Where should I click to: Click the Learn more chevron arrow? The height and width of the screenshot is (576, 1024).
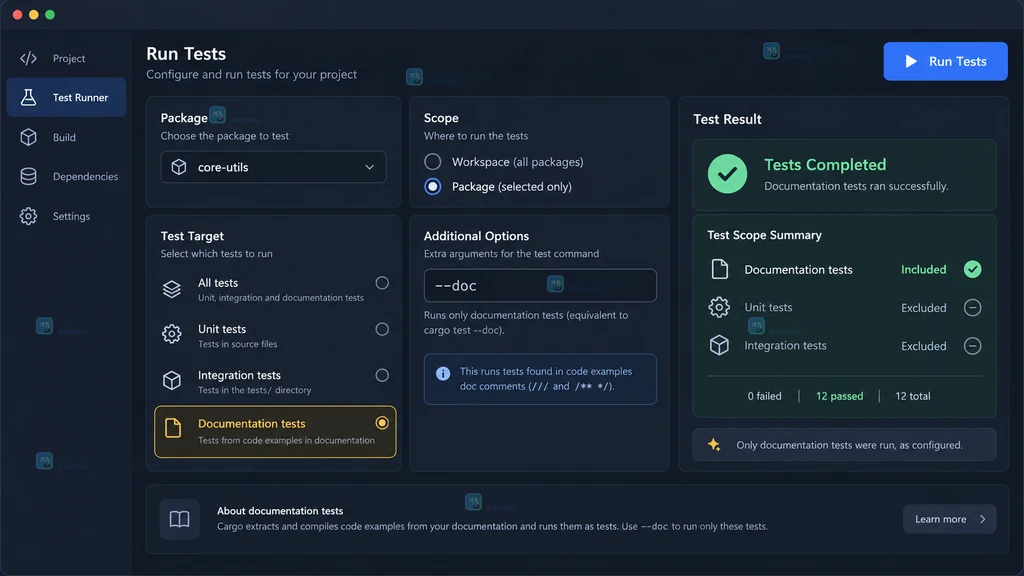click(x=982, y=519)
